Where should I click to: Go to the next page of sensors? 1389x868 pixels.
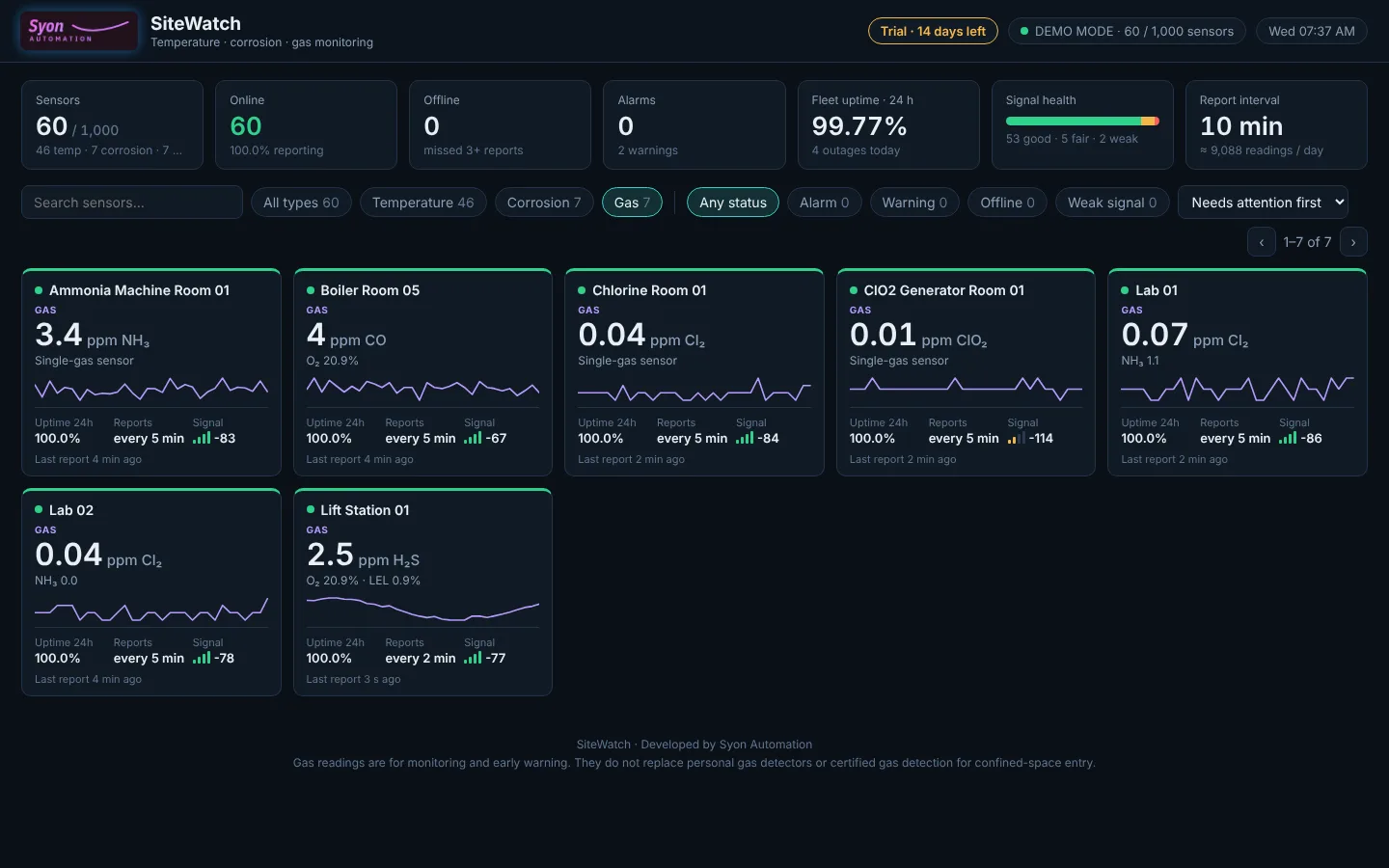(x=1353, y=242)
